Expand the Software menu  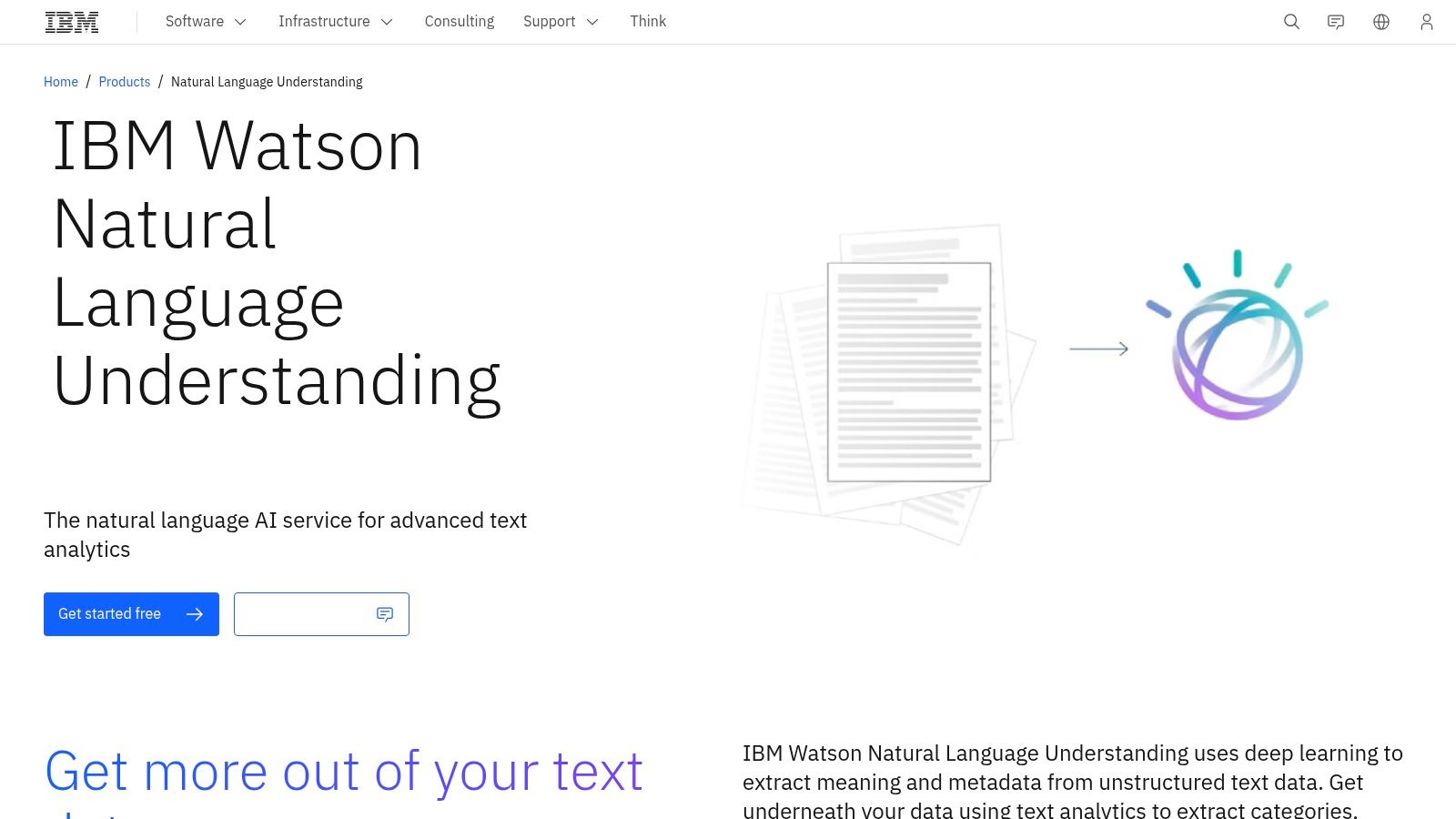point(206,22)
